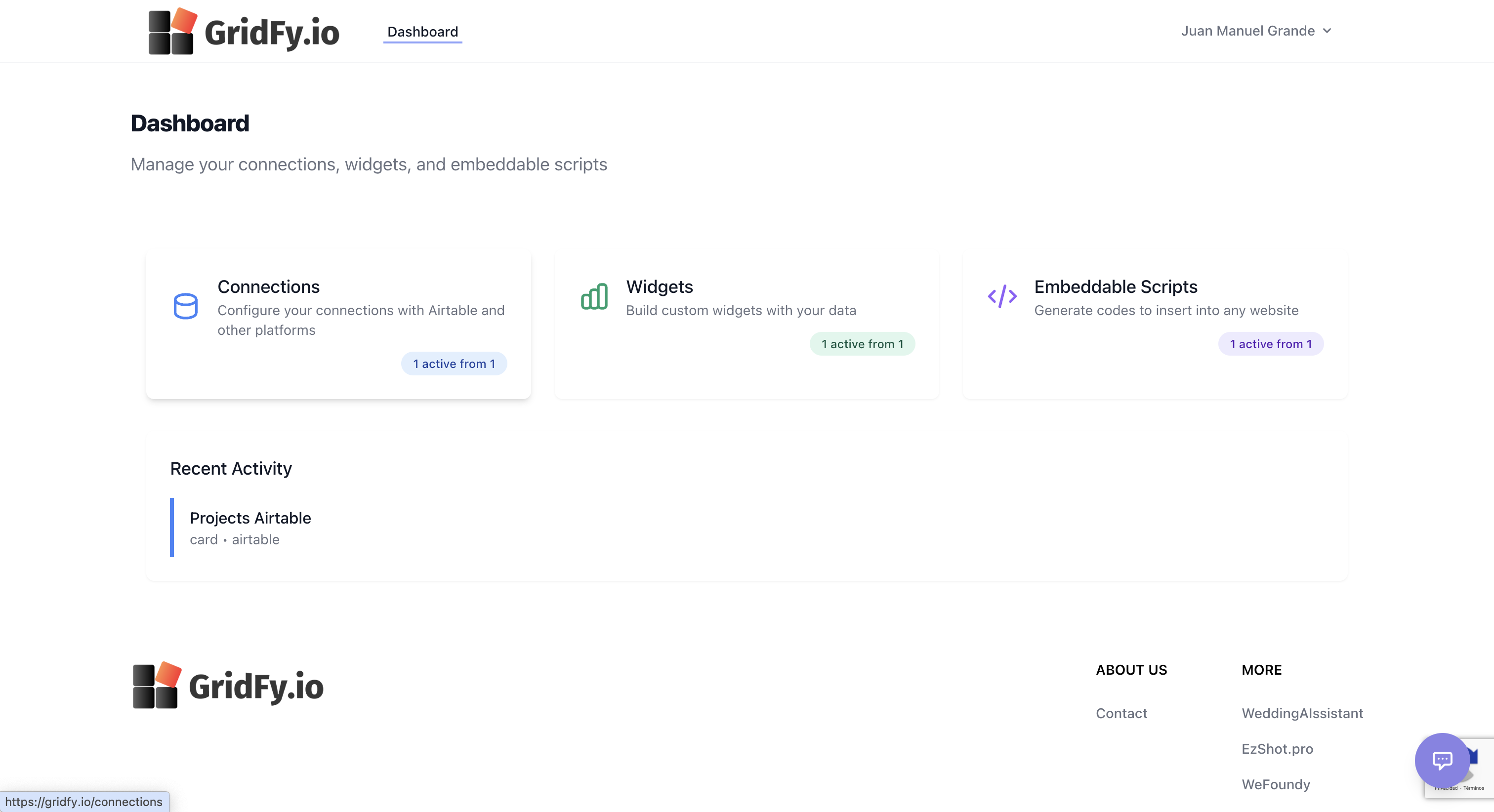
Task: Expand the Juan Manuel Grande user menu
Action: [x=1247, y=31]
